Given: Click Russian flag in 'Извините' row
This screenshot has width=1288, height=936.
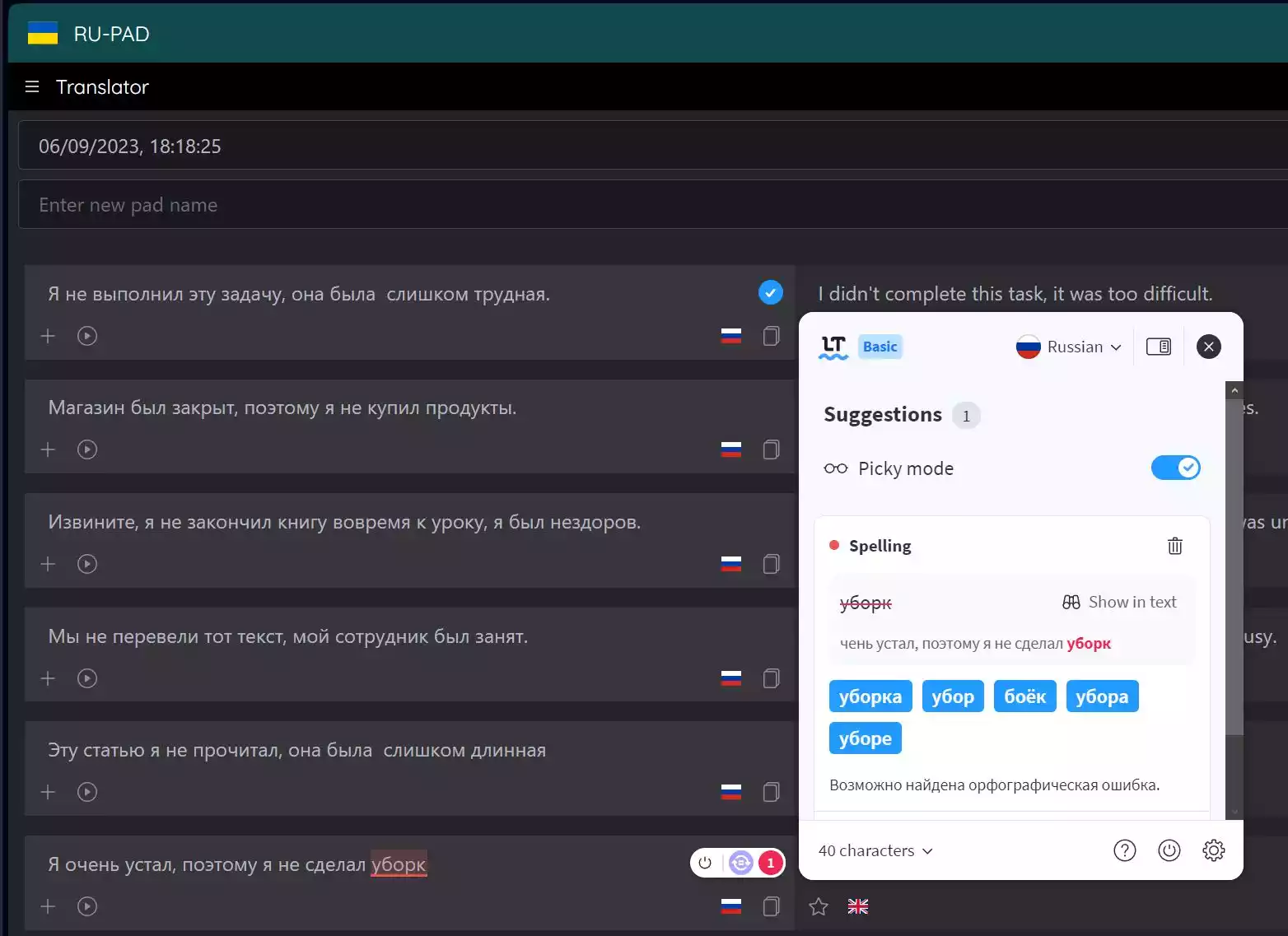Looking at the screenshot, I should 731,564.
